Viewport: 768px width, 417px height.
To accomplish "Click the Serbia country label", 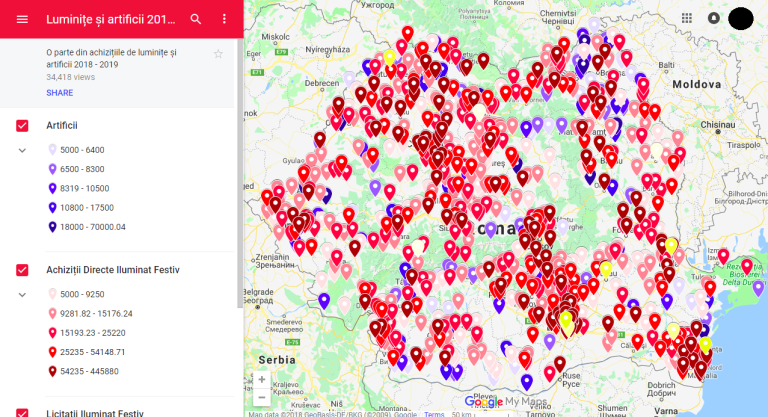I will tap(277, 360).
